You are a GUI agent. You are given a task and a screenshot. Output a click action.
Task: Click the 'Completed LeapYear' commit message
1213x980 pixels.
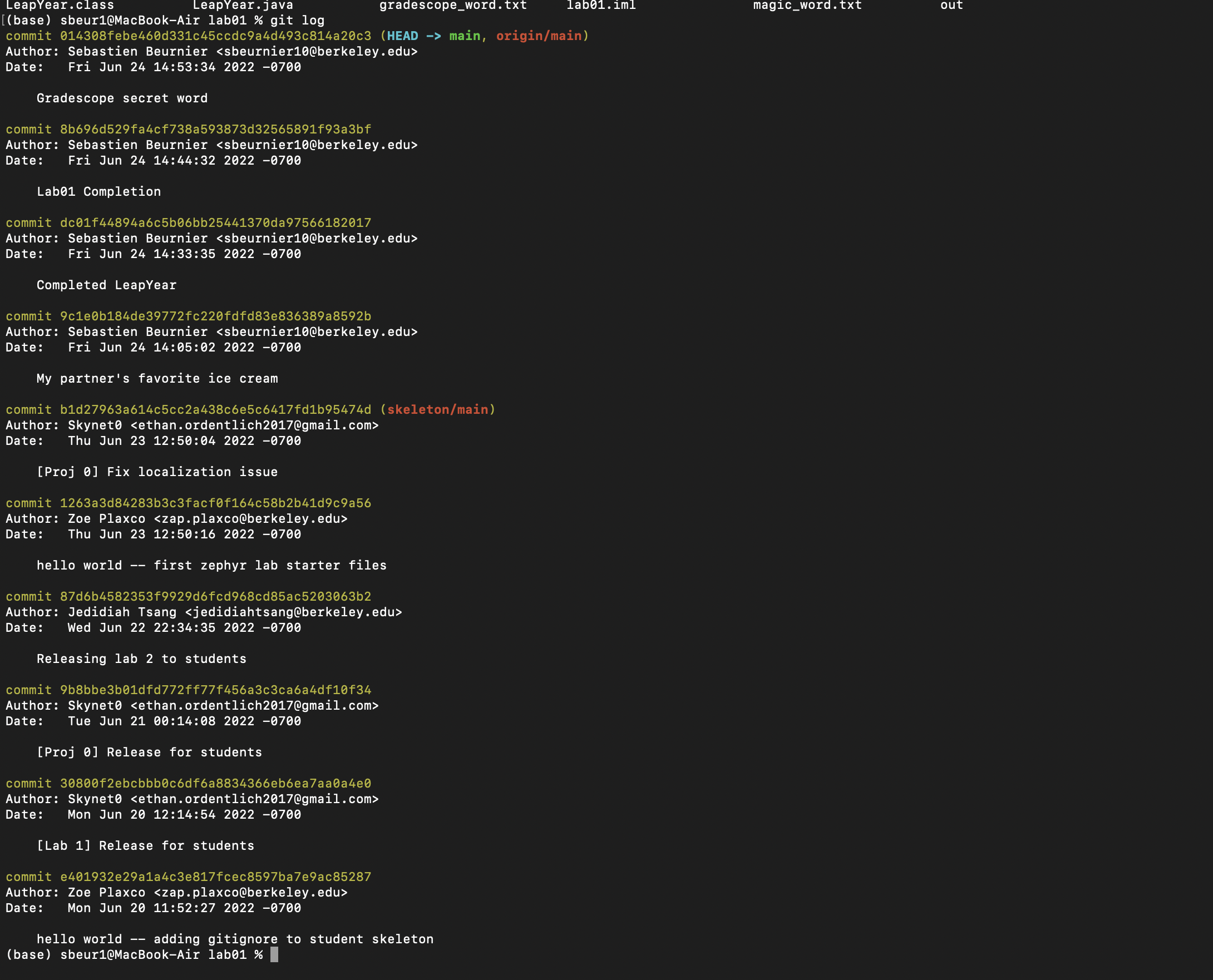pos(106,285)
